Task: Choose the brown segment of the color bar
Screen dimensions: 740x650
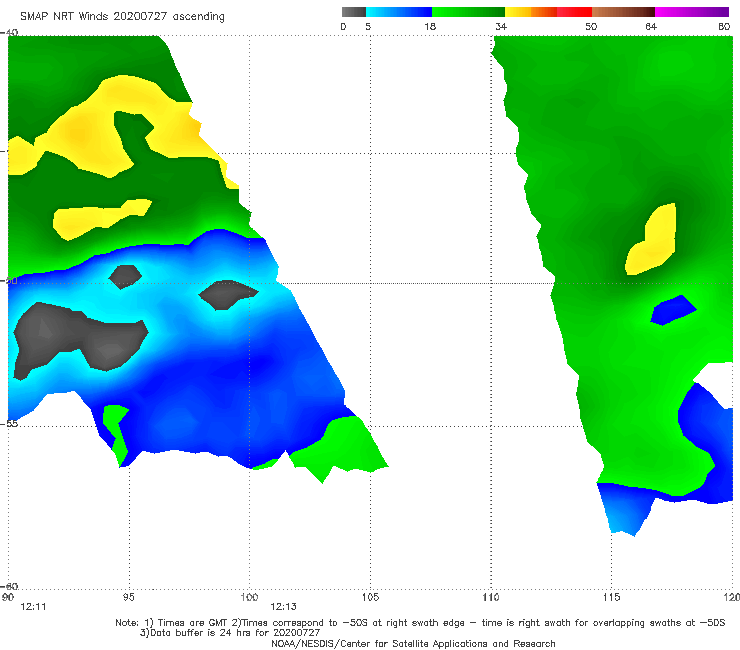Action: [x=623, y=12]
